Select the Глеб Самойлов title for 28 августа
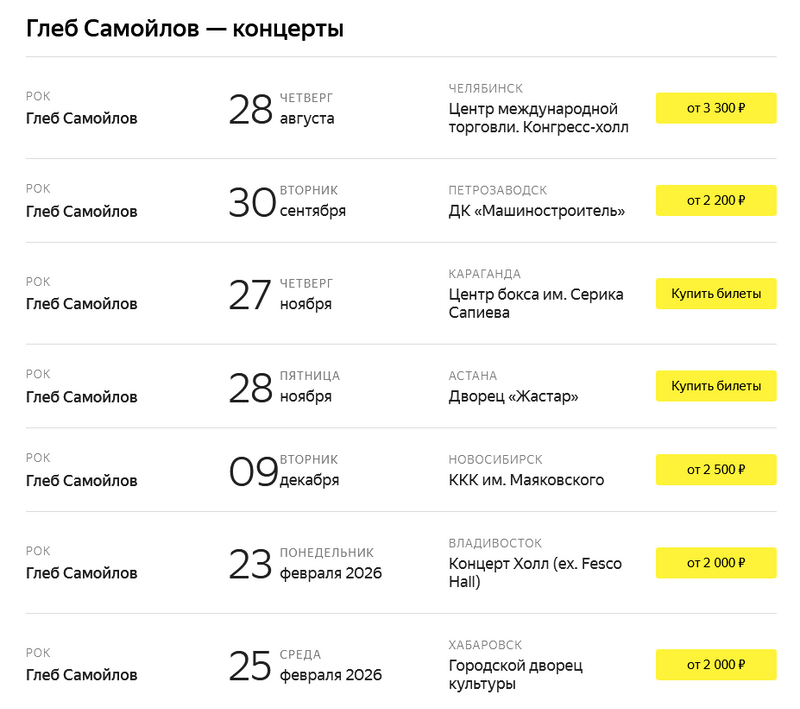 pyautogui.click(x=82, y=119)
